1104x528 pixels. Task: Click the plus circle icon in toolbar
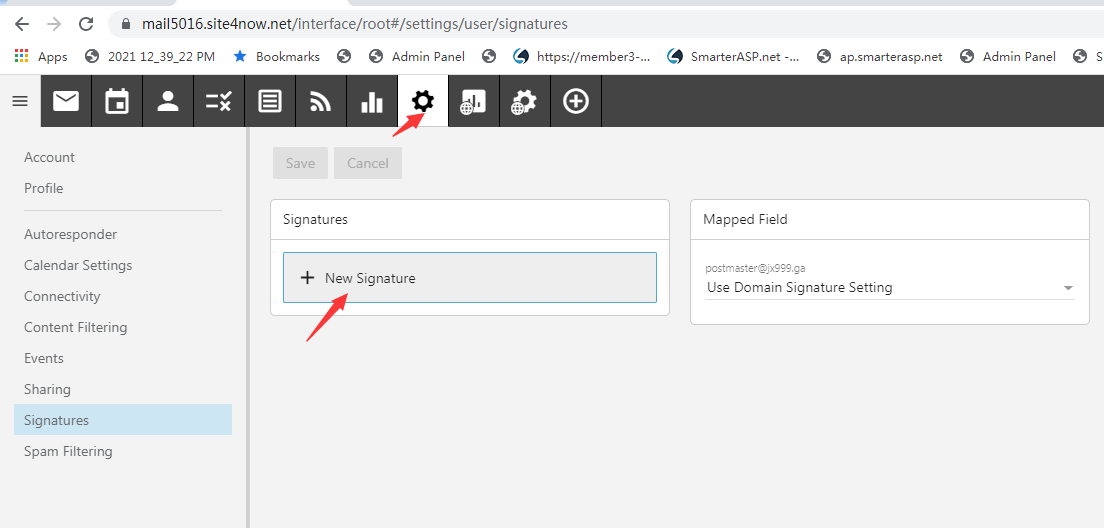pos(576,101)
